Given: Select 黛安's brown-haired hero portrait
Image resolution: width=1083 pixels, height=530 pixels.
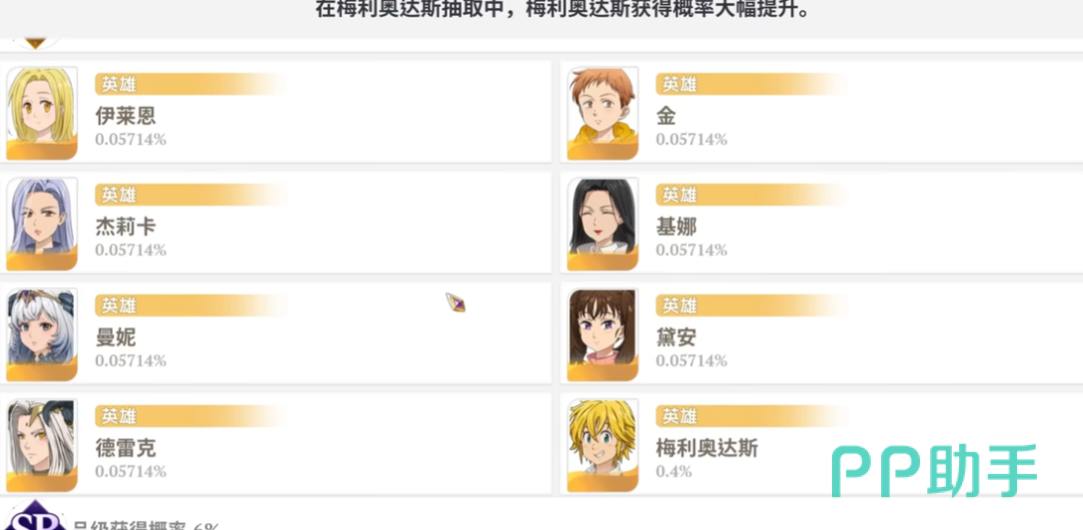Looking at the screenshot, I should click(602, 335).
